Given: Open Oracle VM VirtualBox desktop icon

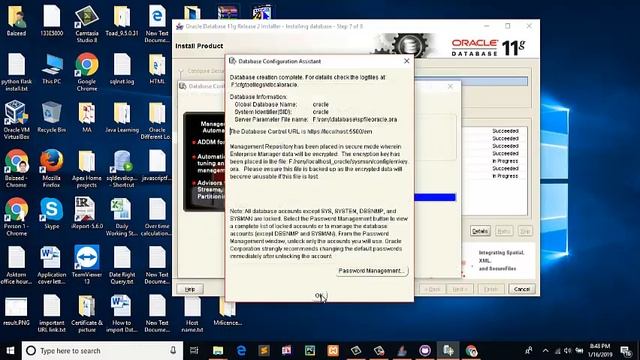Looking at the screenshot, I should 16,120.
